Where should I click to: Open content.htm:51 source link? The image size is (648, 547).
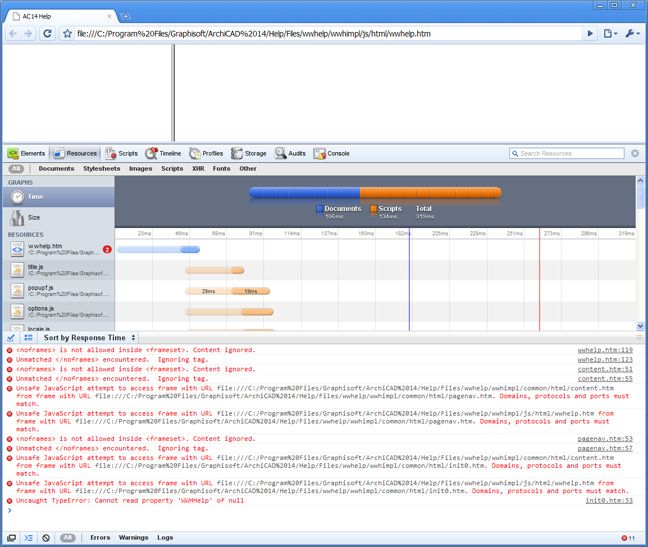605,369
